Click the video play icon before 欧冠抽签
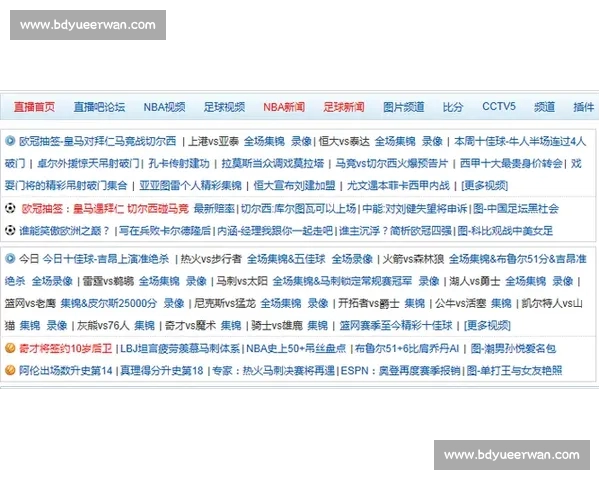The width and height of the screenshot is (600, 480). point(10,141)
